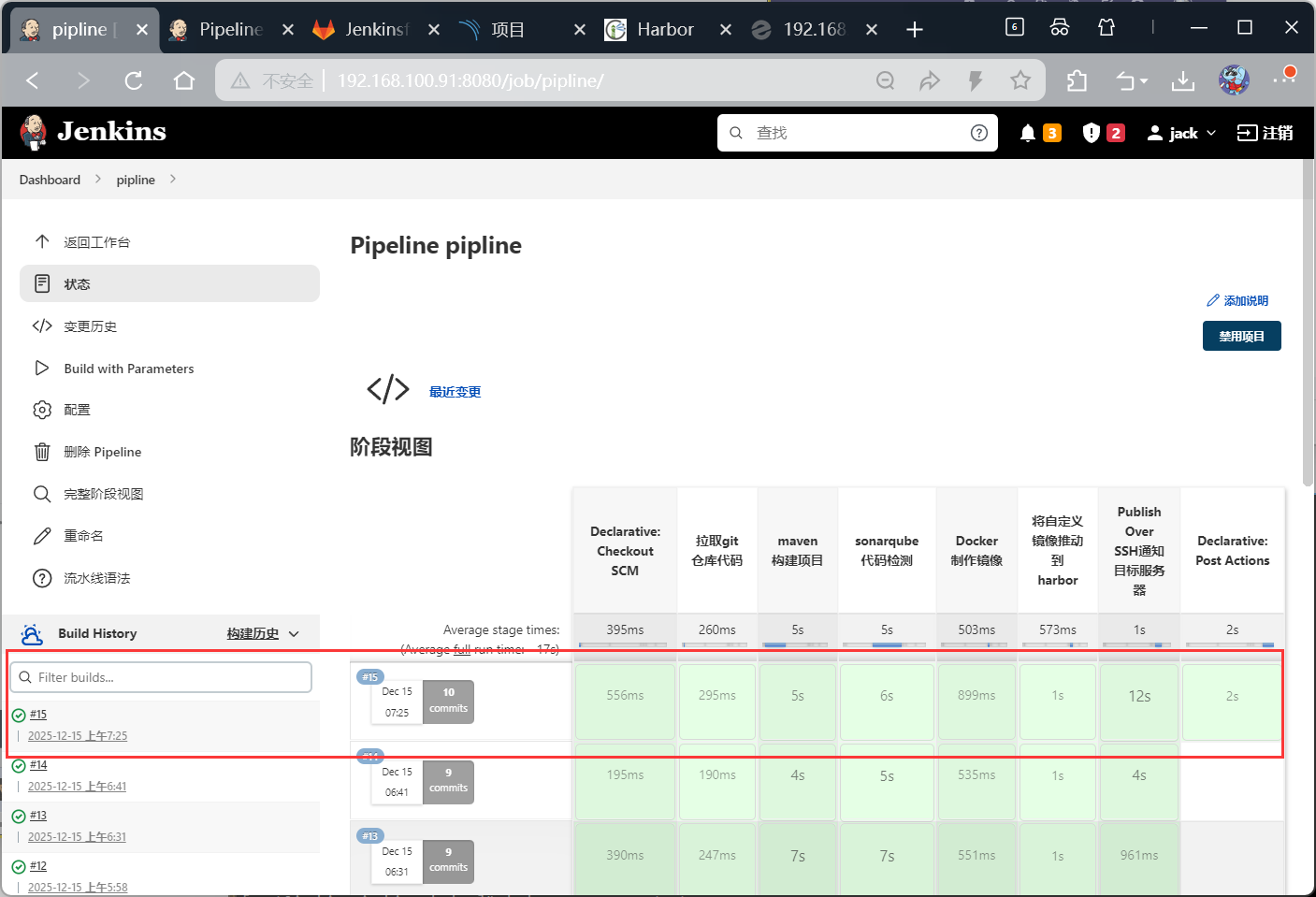Select 状态 in the sidebar
1316x897 pixels.
click(x=169, y=283)
